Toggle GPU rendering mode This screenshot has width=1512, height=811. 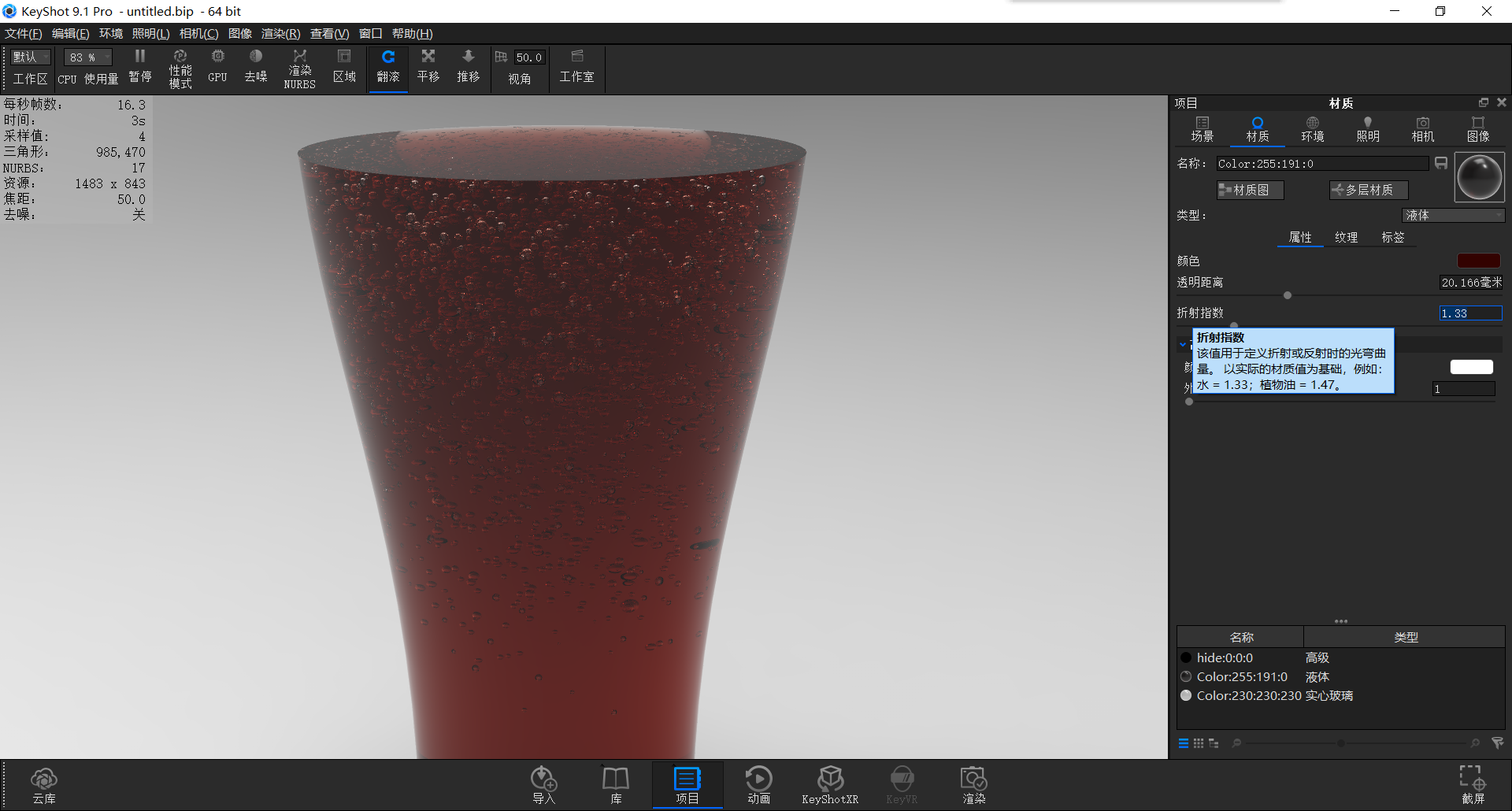tap(217, 67)
